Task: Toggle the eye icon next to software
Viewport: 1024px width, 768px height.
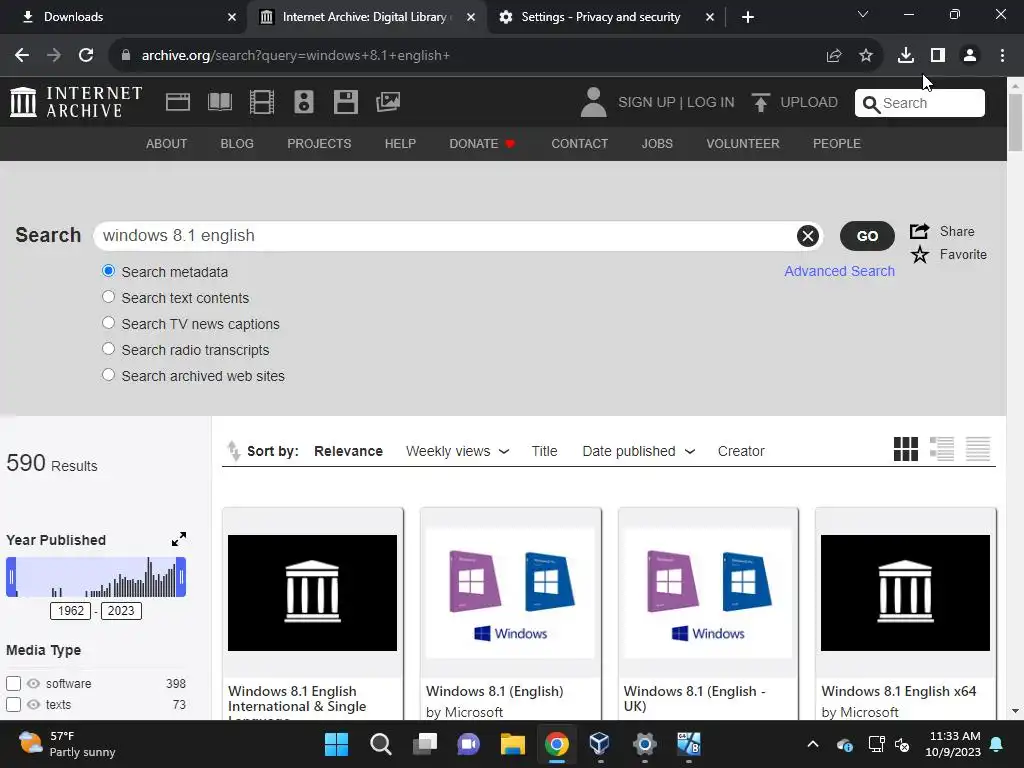Action: [33, 684]
